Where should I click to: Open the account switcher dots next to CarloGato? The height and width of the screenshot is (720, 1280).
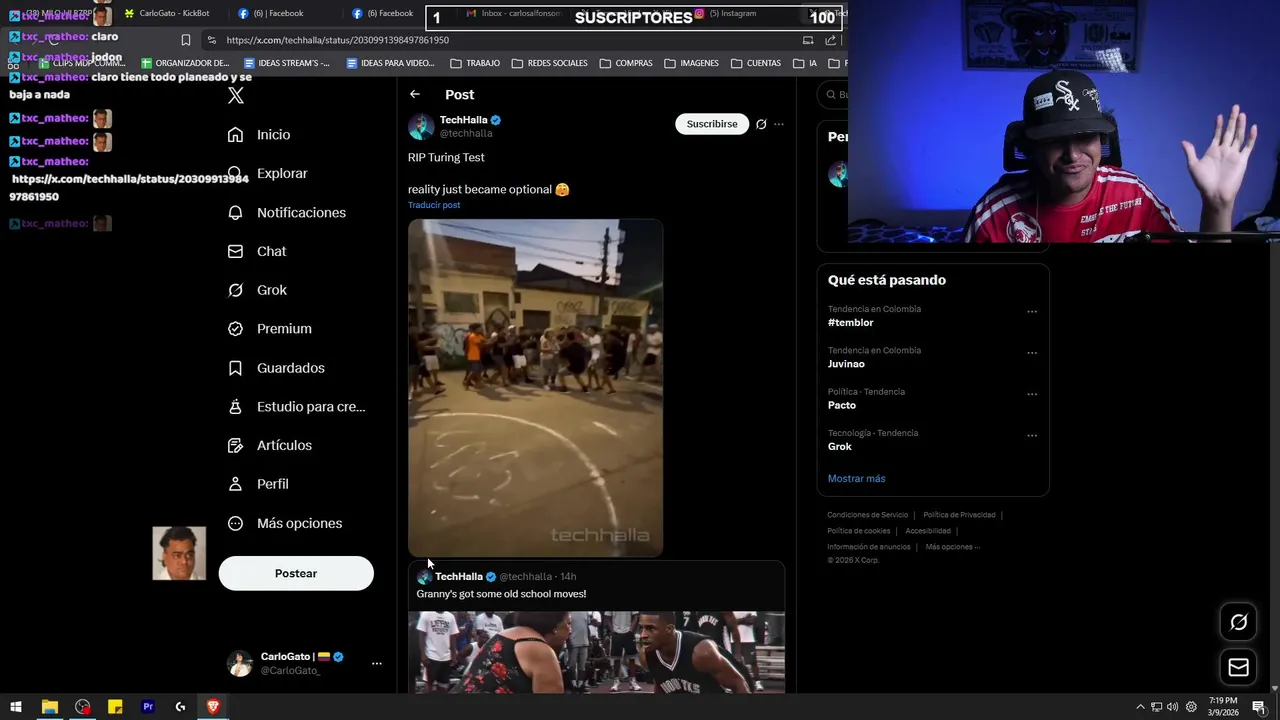[377, 663]
